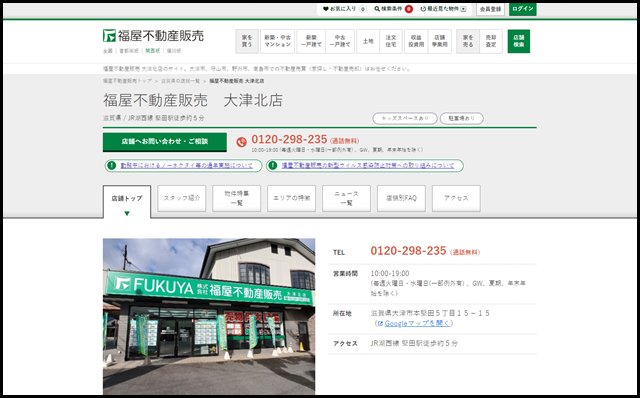Switch to the スタッフ紹介 tab
This screenshot has width=640, height=398.
point(182,198)
